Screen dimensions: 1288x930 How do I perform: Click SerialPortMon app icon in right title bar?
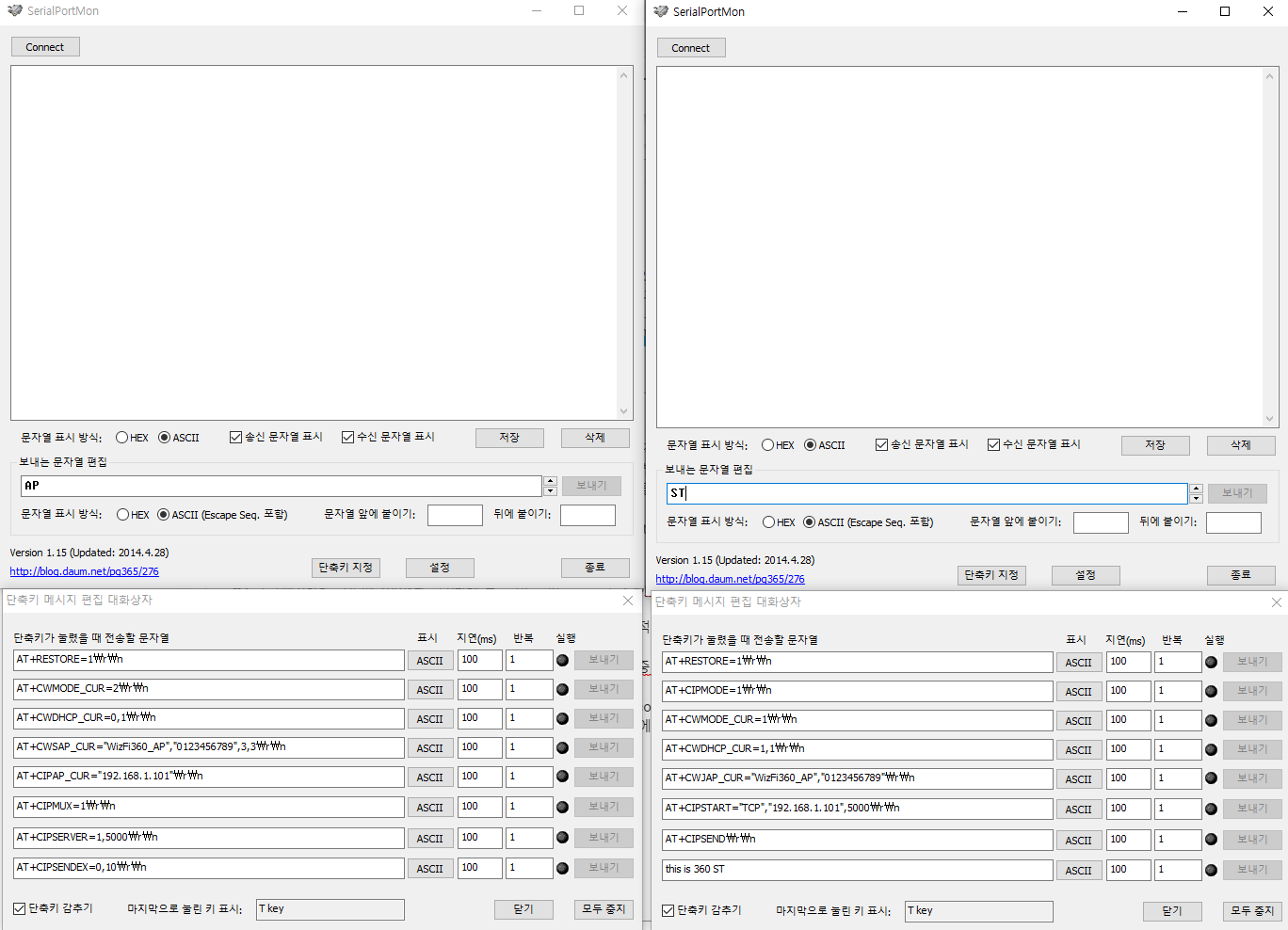[660, 11]
